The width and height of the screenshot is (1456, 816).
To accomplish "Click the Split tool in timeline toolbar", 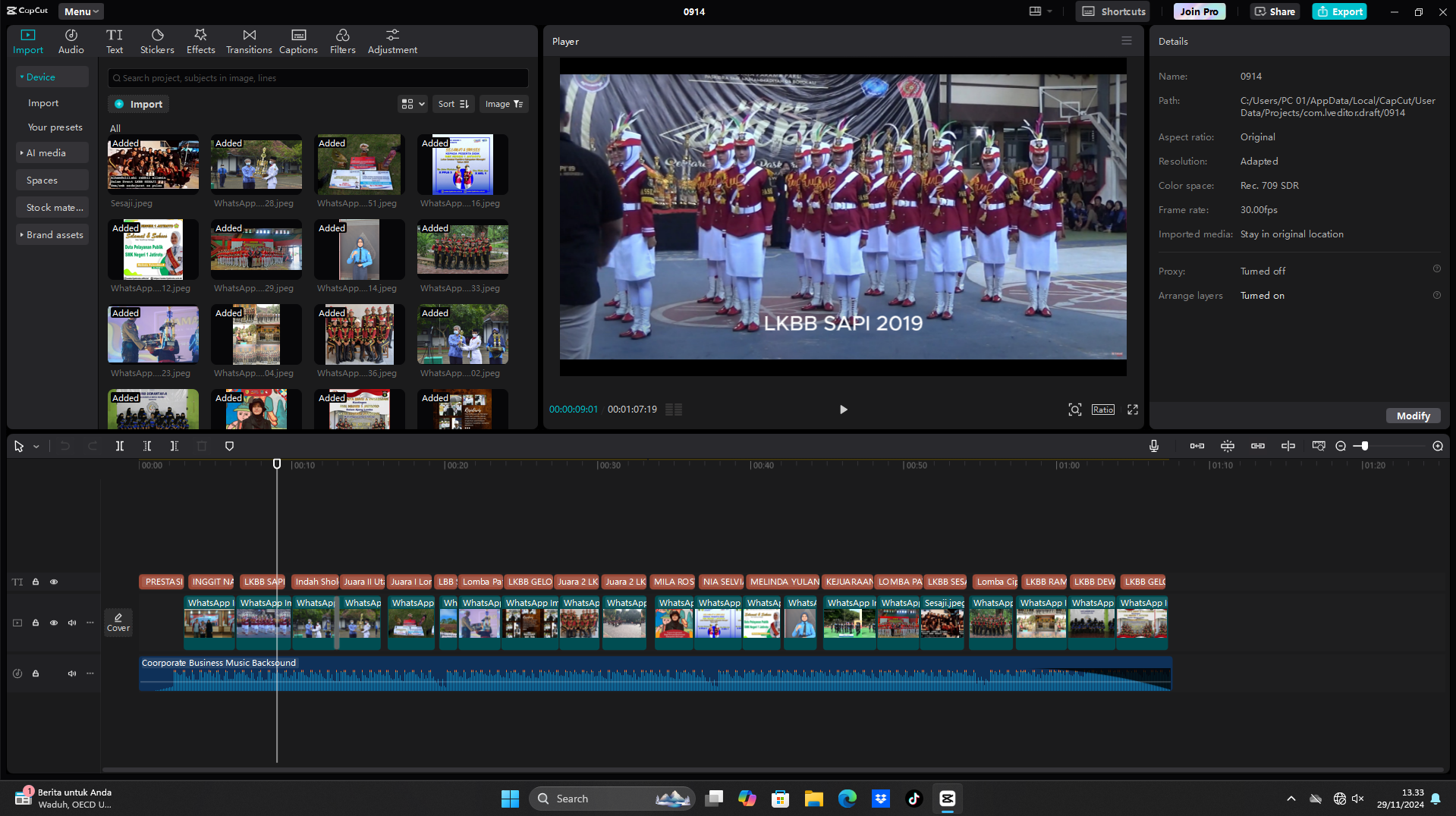I will 119,447.
